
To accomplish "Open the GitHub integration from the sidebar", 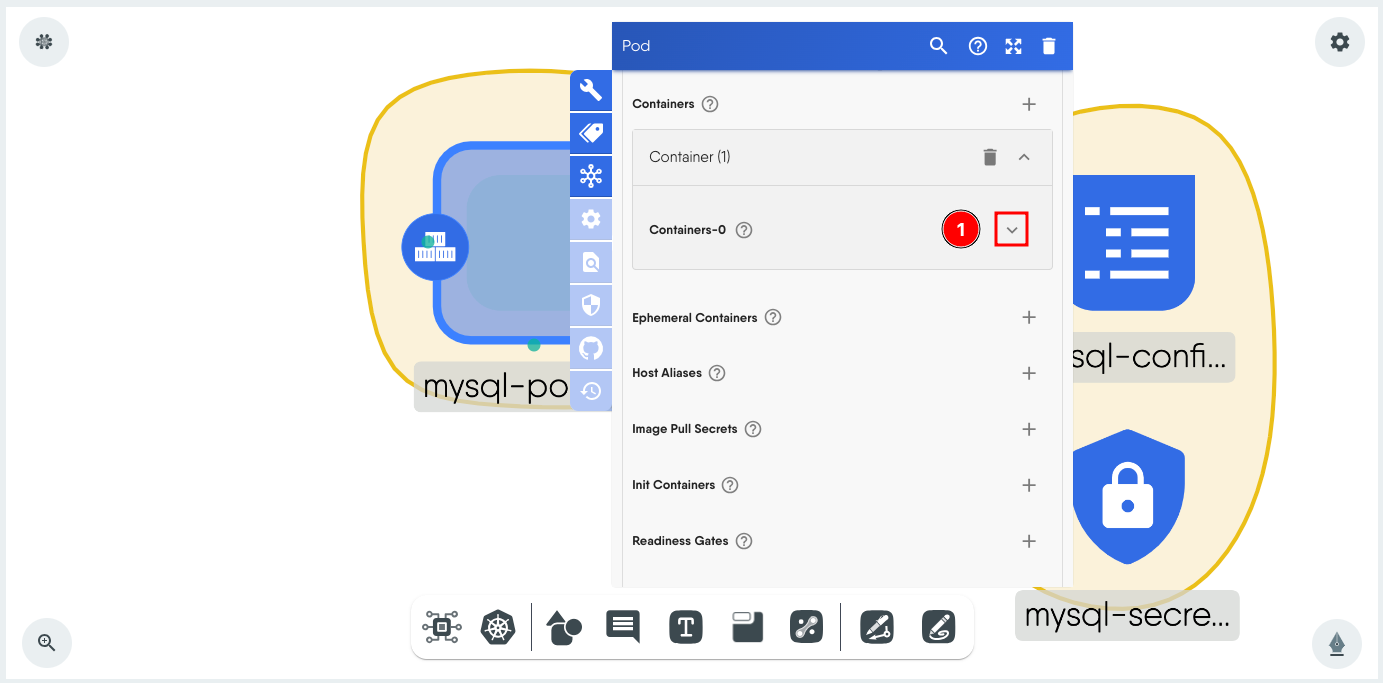I will coord(590,348).
